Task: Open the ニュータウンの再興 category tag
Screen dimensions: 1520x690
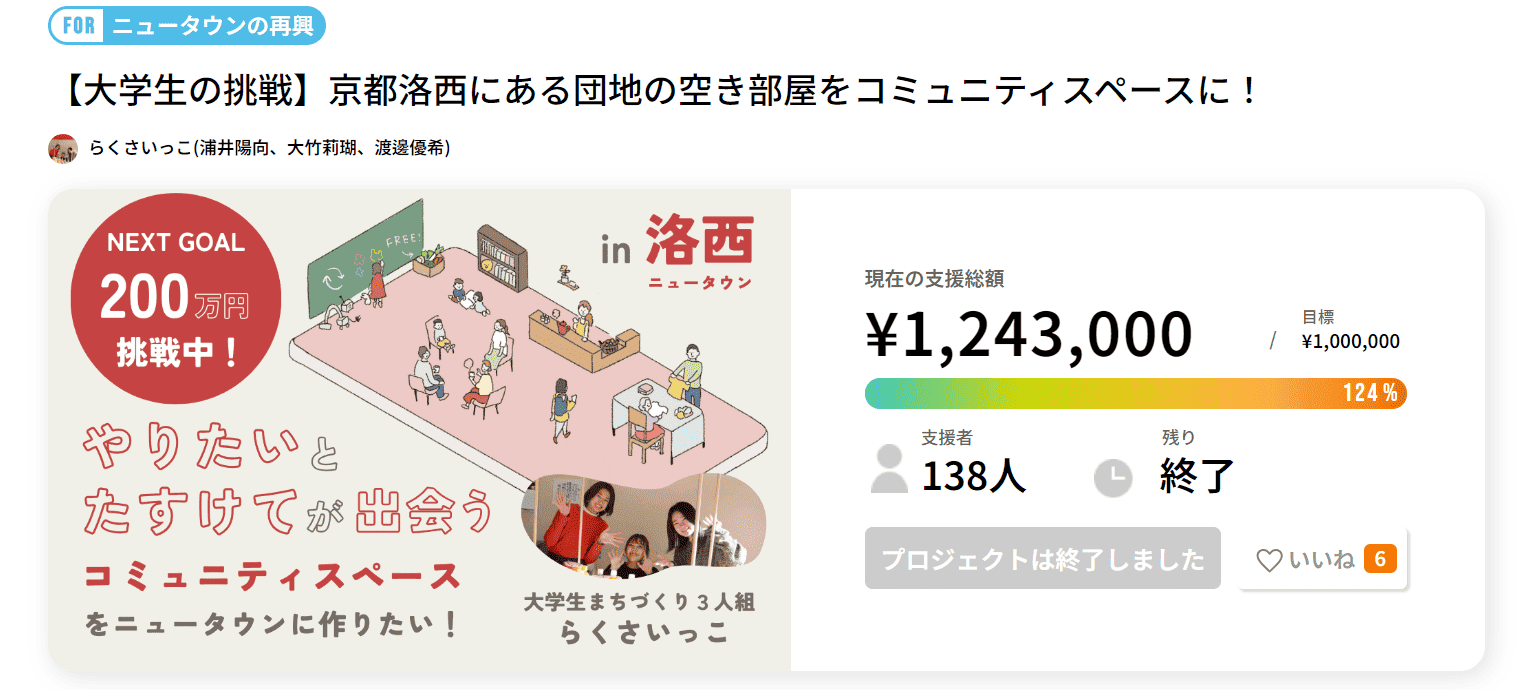Action: tap(212, 26)
